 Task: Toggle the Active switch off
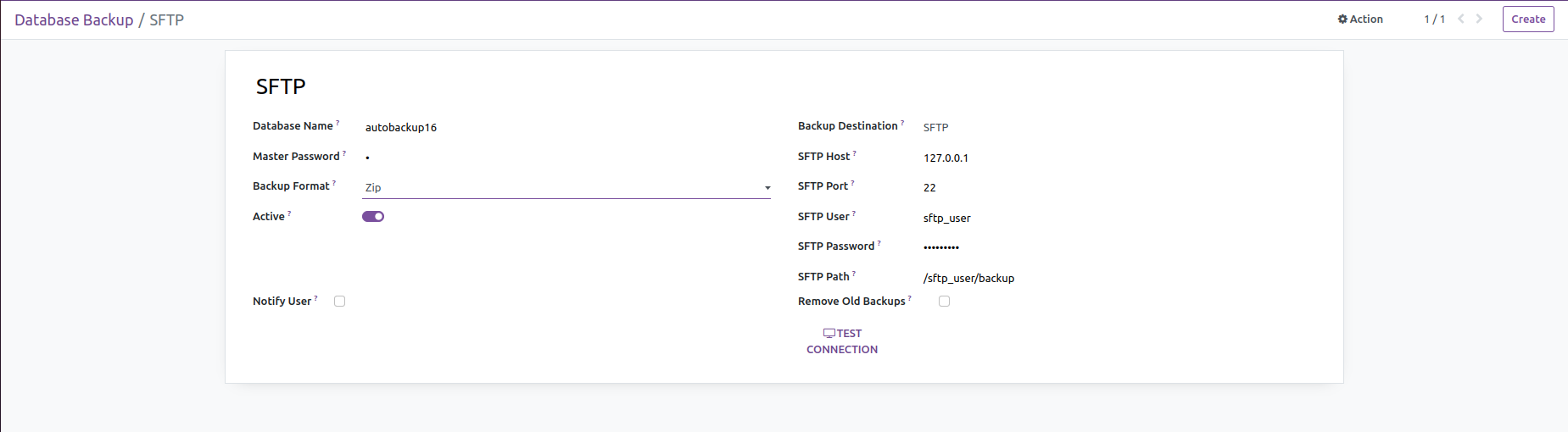(x=373, y=217)
